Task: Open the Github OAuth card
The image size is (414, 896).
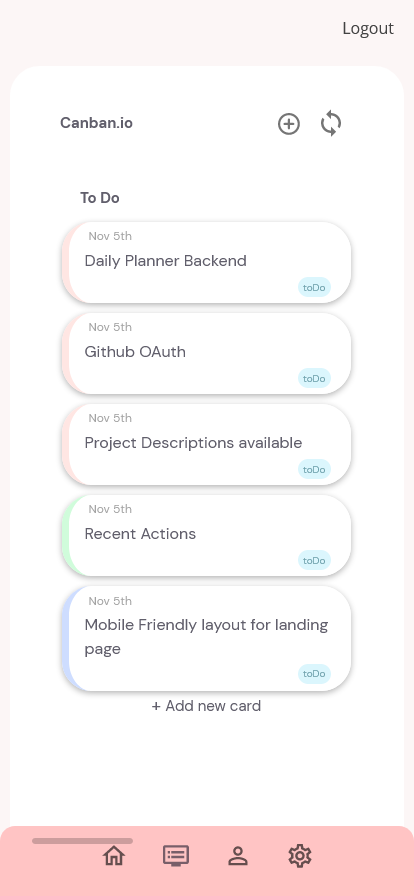Action: (206, 353)
